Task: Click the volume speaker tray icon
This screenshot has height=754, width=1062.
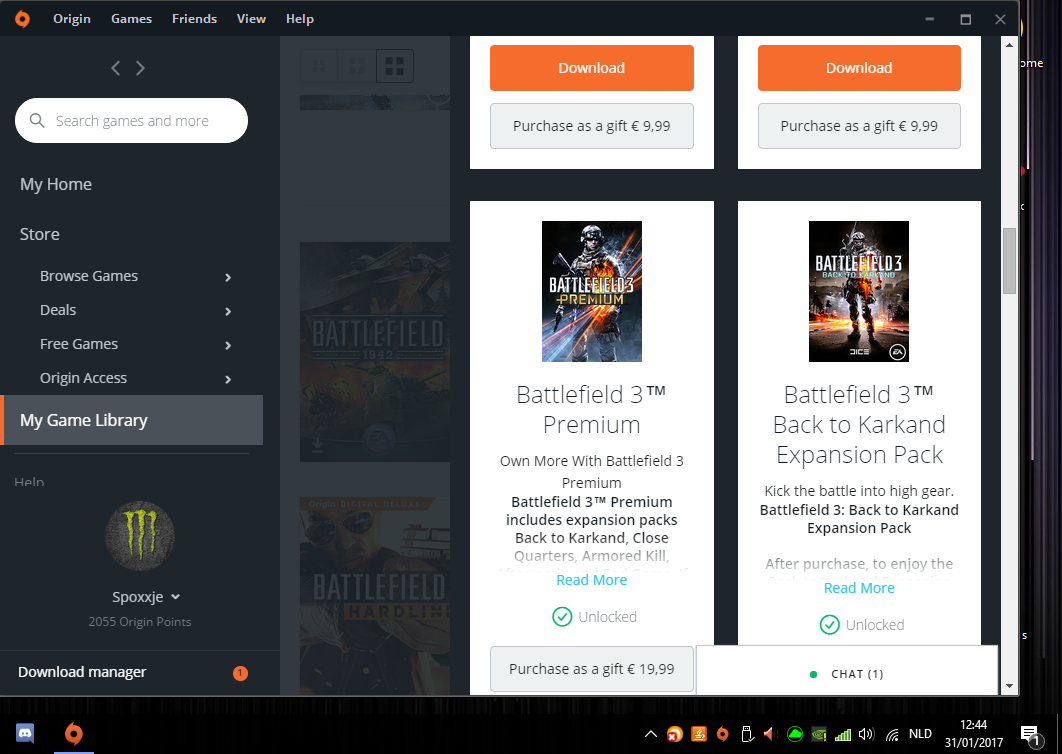Action: [866, 734]
